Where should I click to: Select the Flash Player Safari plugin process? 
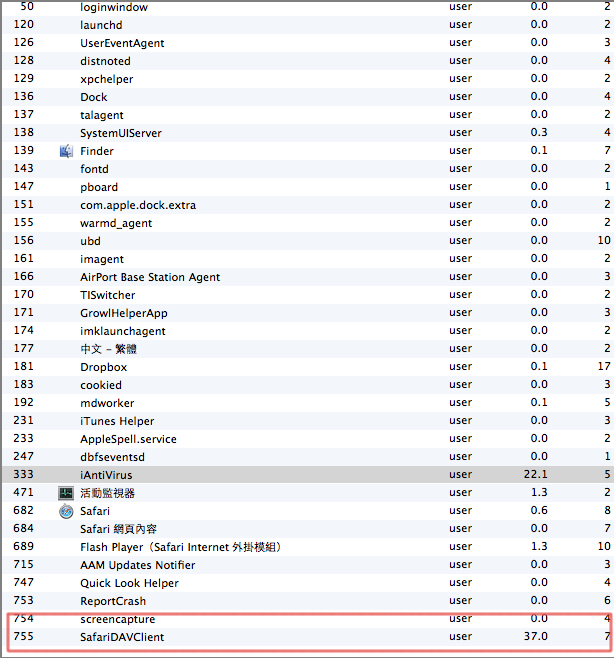coord(180,547)
